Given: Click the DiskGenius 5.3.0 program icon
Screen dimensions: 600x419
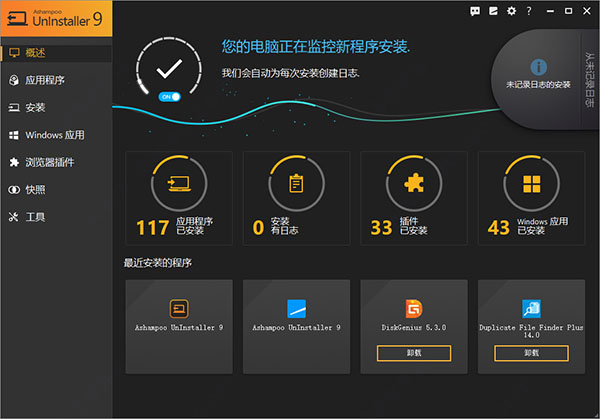Looking at the screenshot, I should [x=414, y=308].
